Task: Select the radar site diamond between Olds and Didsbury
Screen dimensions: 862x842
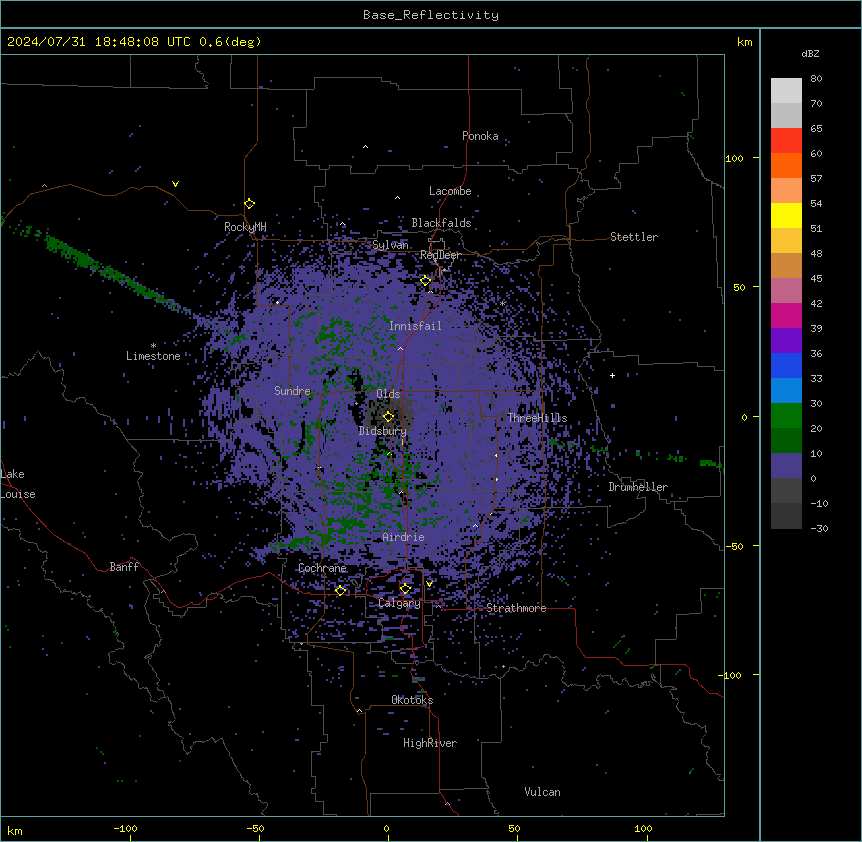Action: click(389, 417)
